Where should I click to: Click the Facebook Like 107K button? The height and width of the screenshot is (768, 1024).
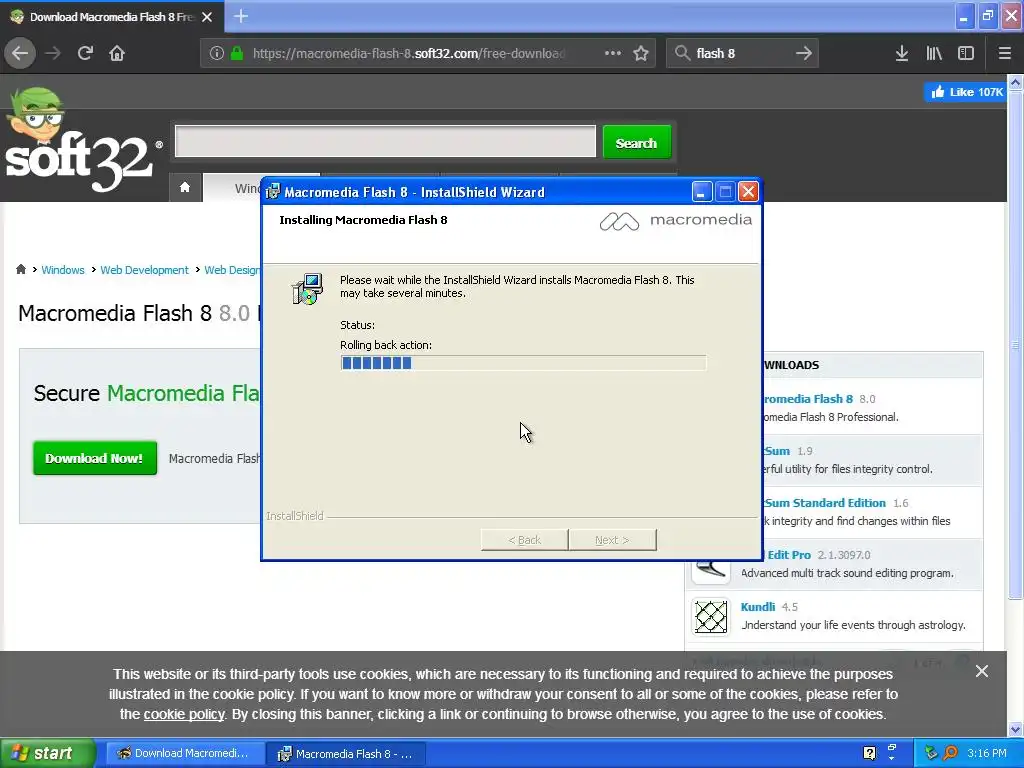966,92
